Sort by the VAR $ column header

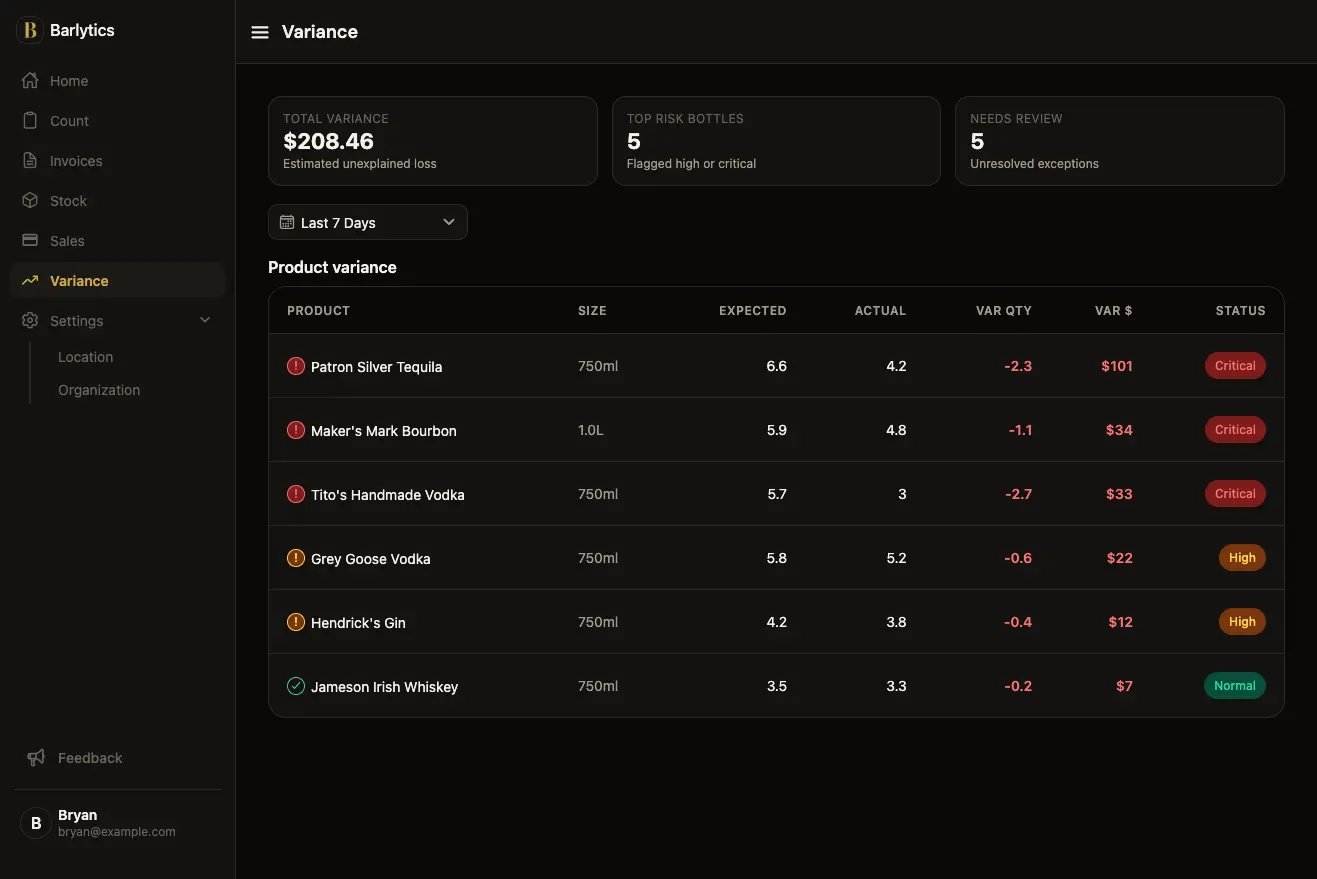pos(1114,311)
